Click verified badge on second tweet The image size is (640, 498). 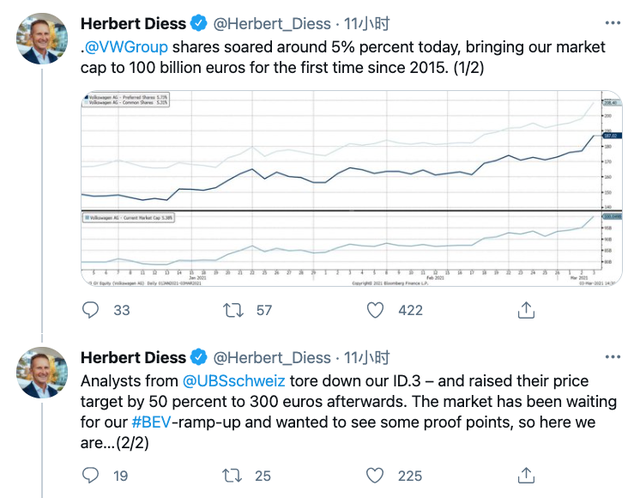pos(199,357)
